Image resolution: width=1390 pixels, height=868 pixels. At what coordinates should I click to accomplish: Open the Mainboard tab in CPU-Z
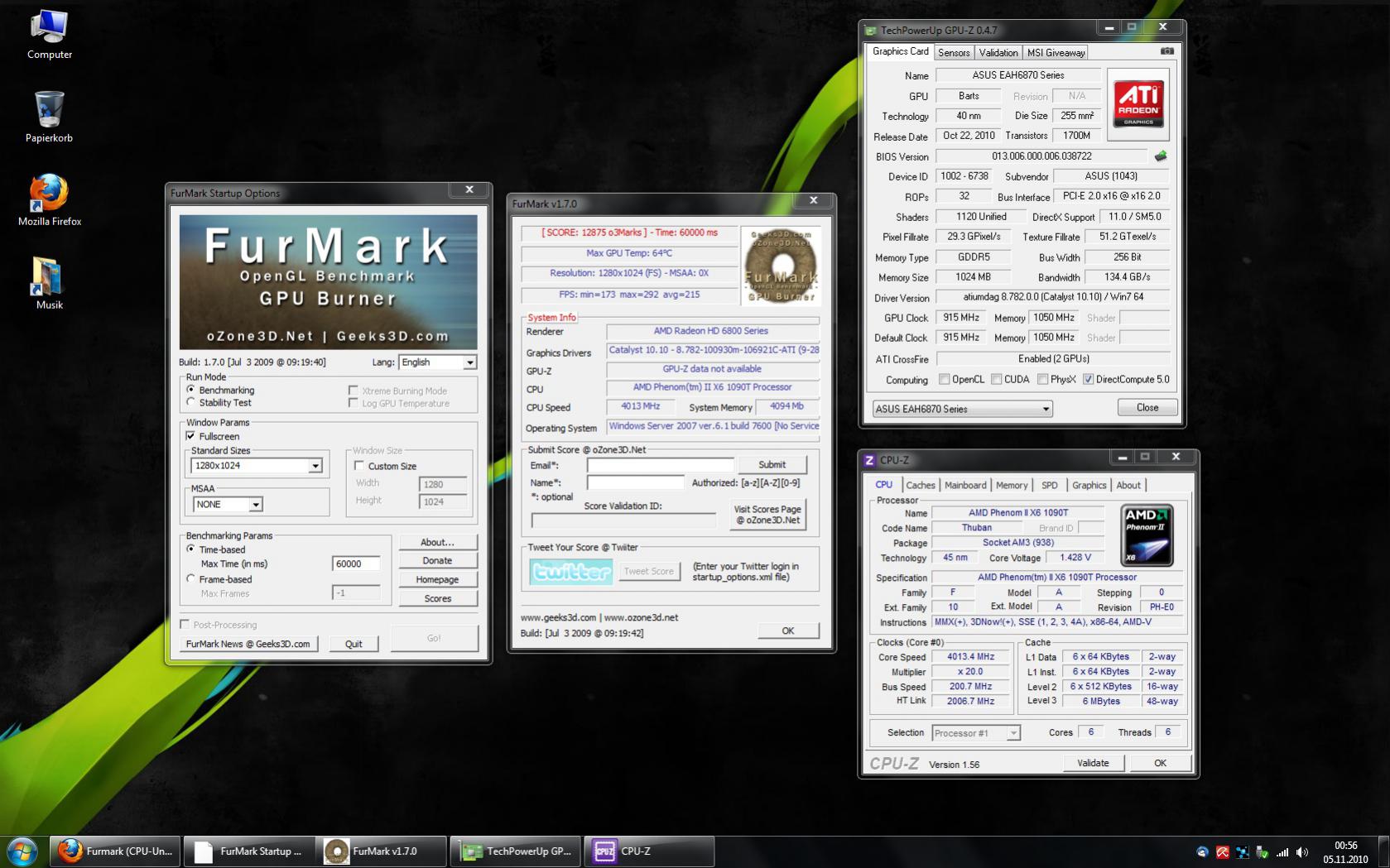[965, 486]
